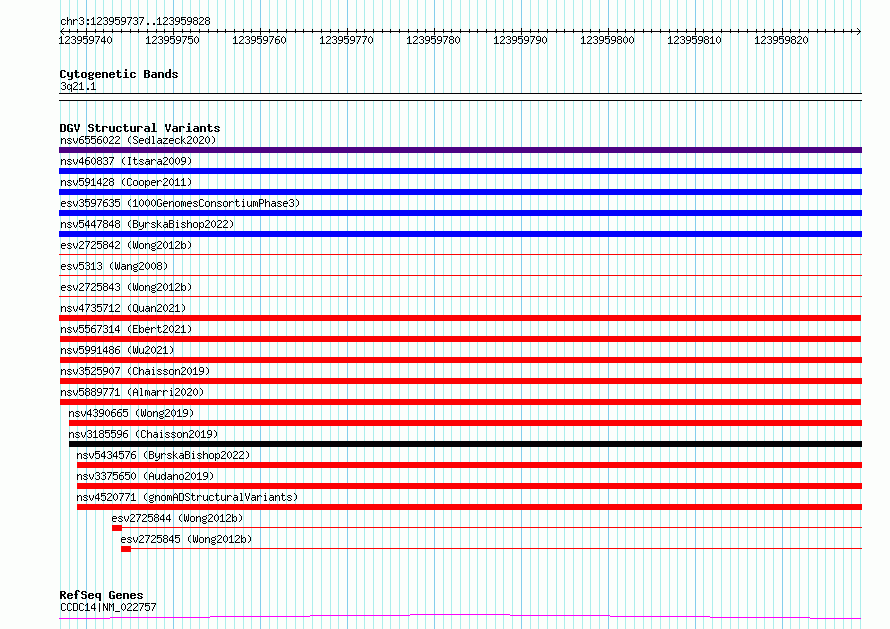This screenshot has width=890, height=629.
Task: Click the nsv6556022 (Sedlazeck2020) label
Action: coord(138,140)
